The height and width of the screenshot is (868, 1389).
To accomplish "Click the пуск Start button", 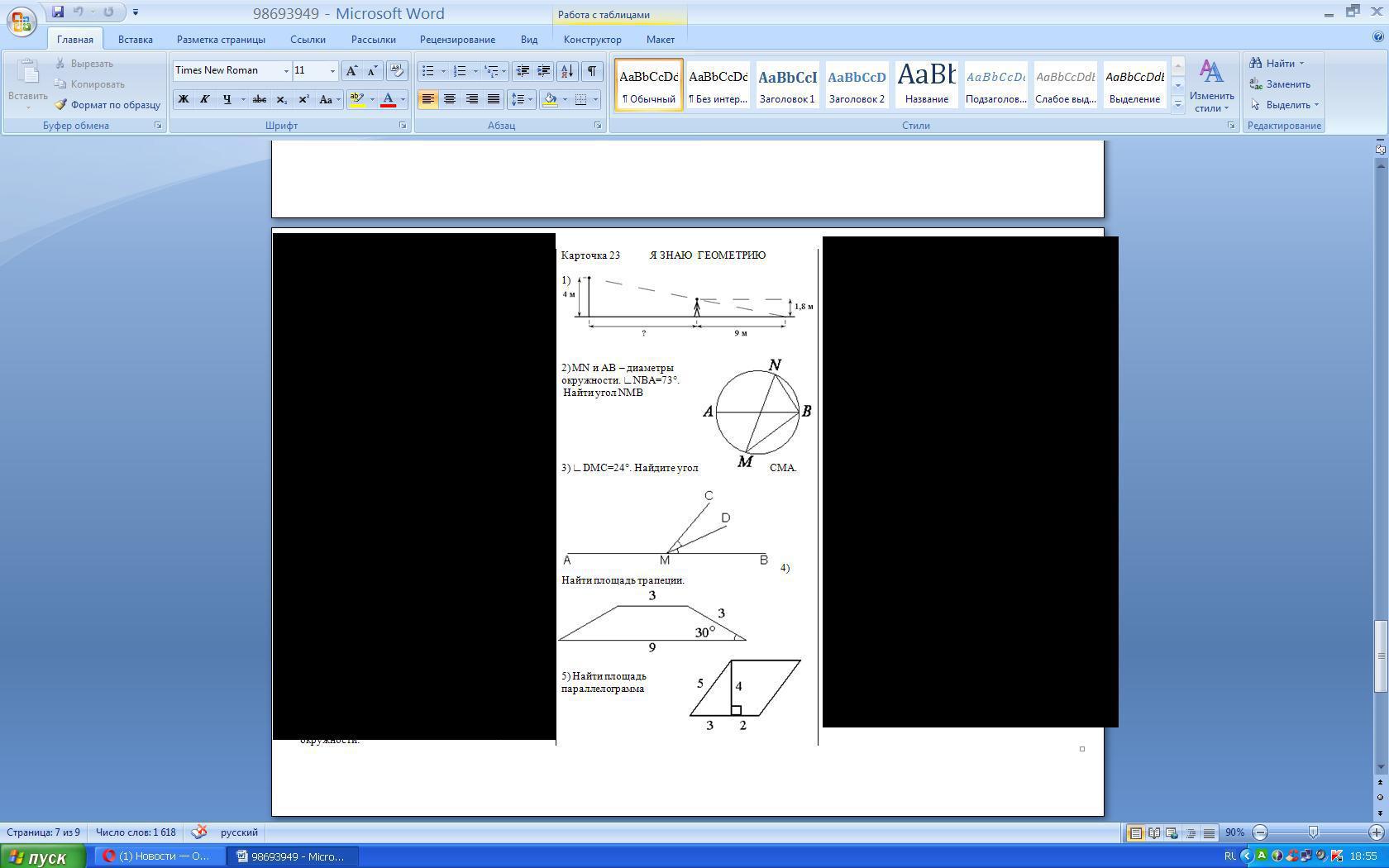I will pos(43,856).
